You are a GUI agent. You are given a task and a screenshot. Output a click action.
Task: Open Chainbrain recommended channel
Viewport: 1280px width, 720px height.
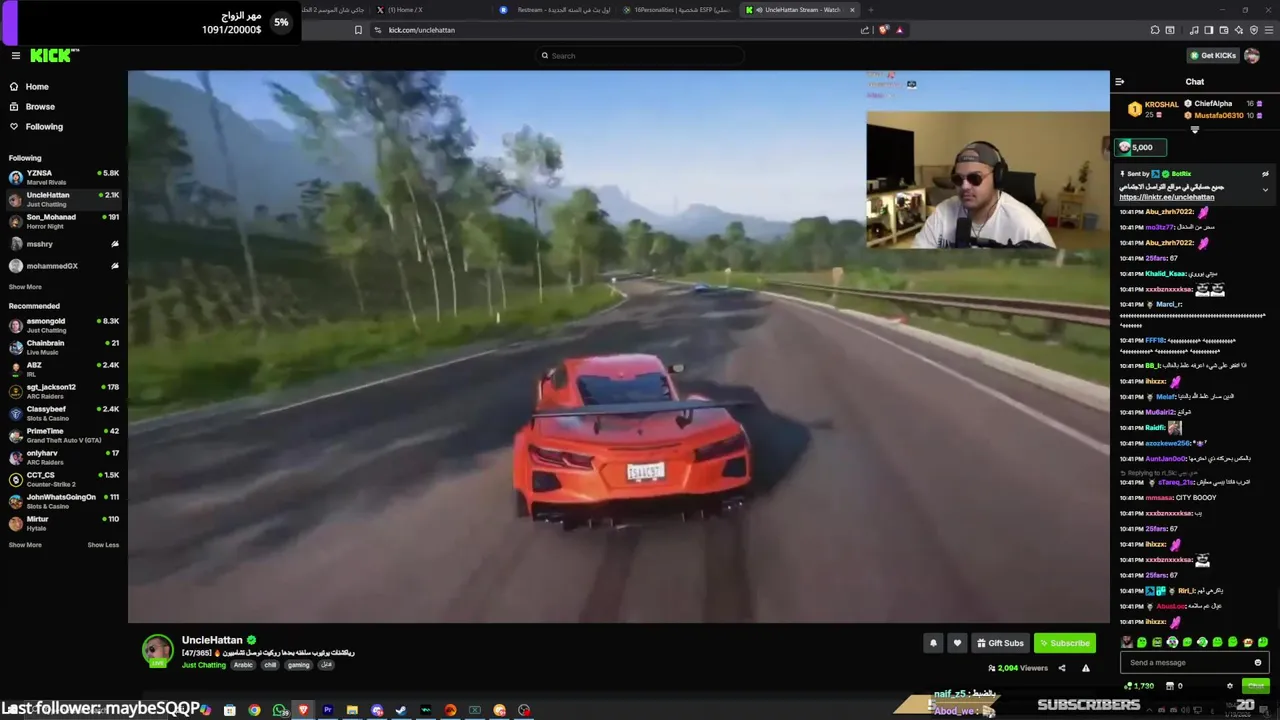[x=62, y=347]
